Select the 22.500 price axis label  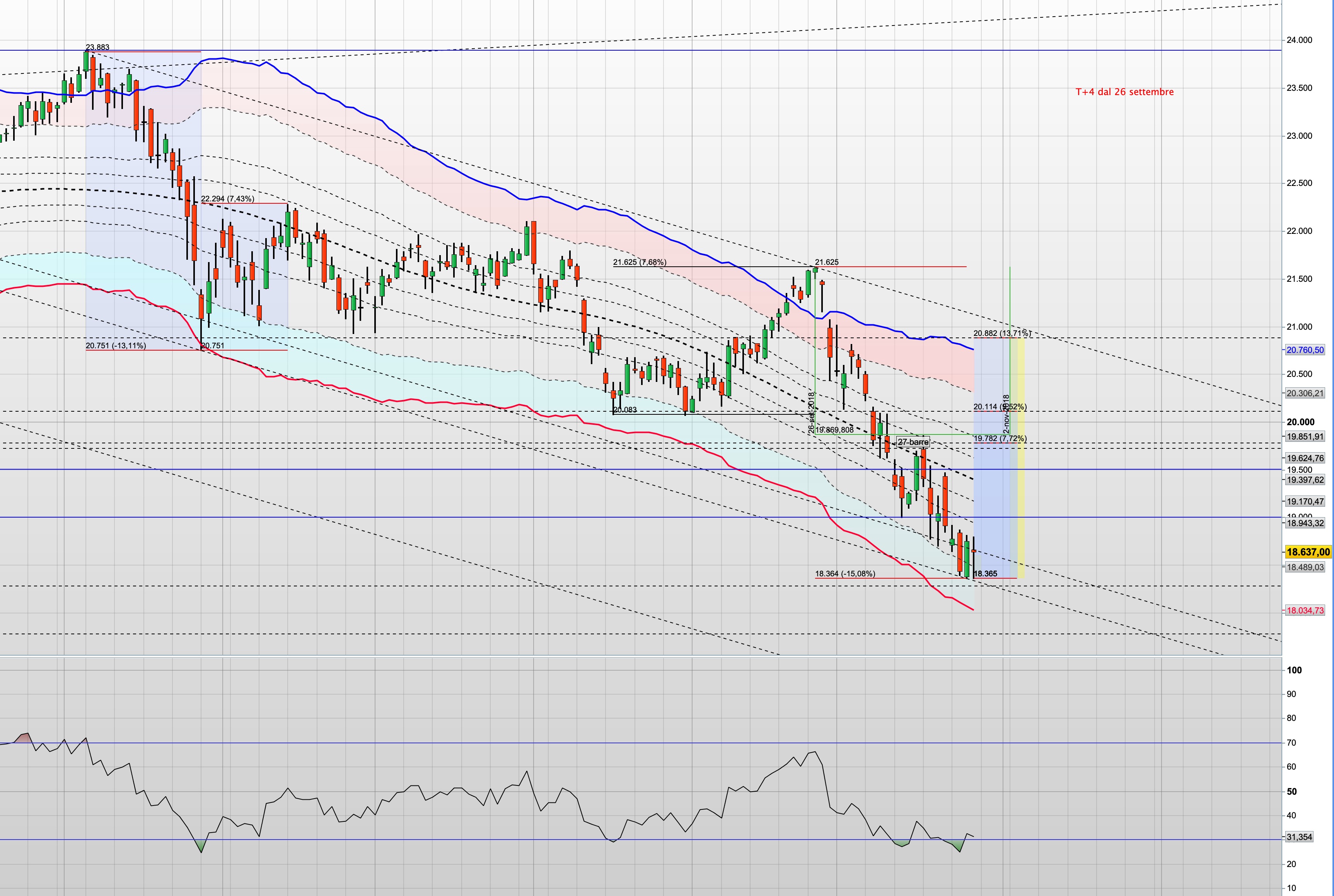pos(1299,183)
